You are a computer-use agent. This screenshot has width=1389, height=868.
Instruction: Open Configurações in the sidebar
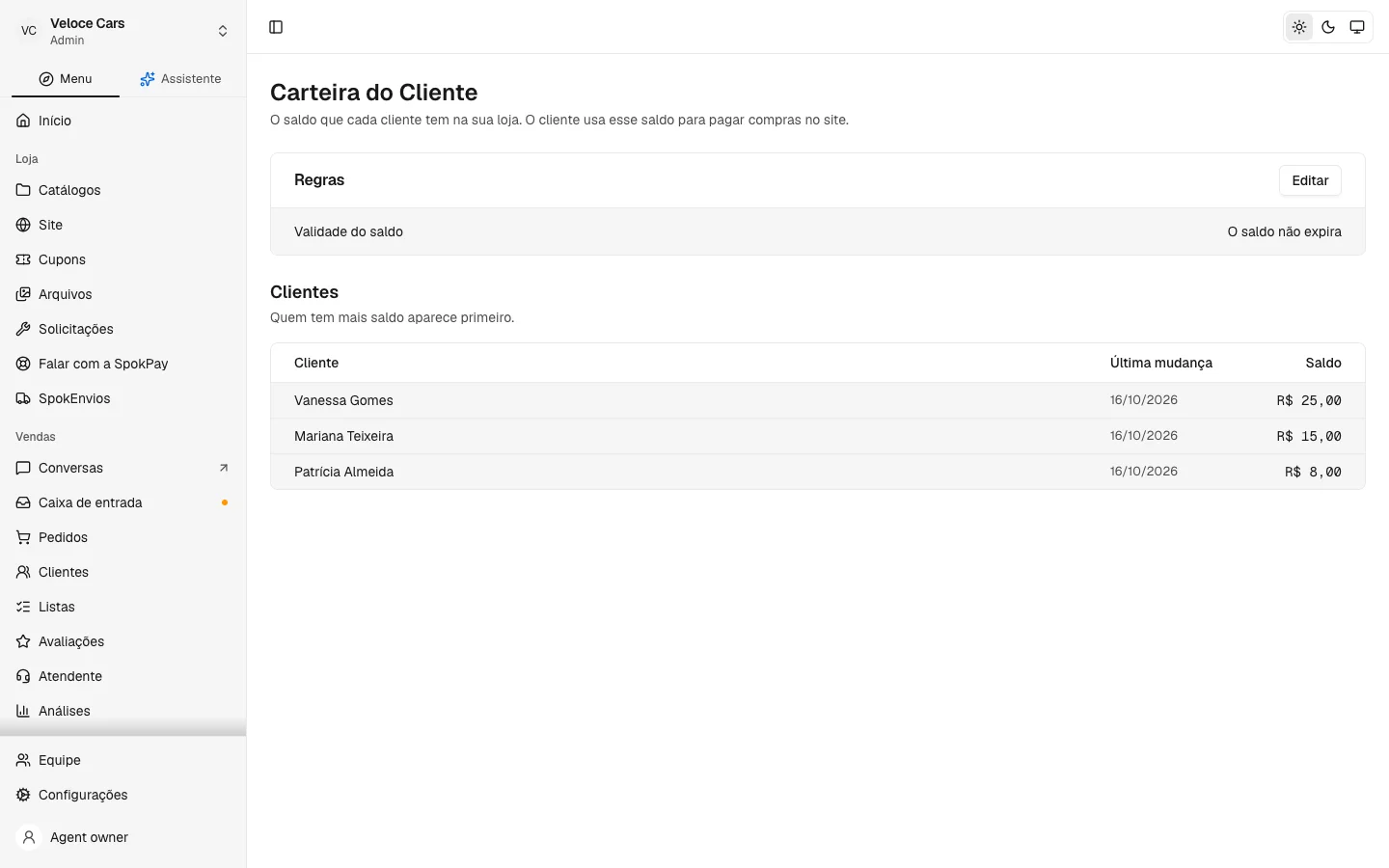pyautogui.click(x=123, y=795)
